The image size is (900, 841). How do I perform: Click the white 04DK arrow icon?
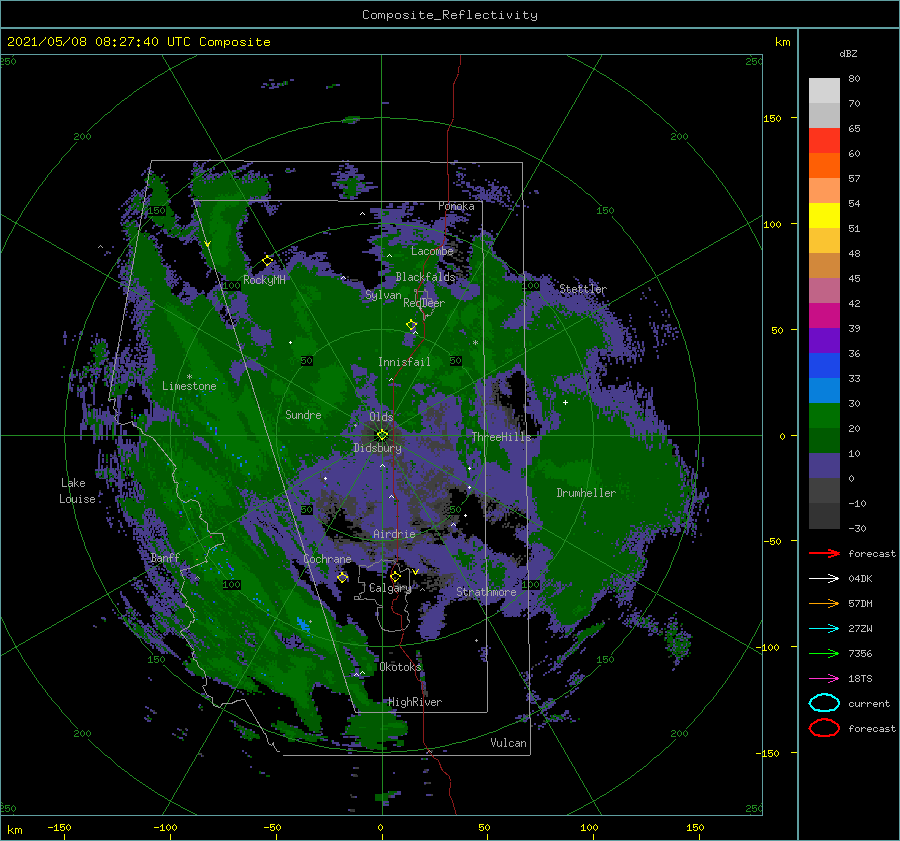click(x=824, y=578)
